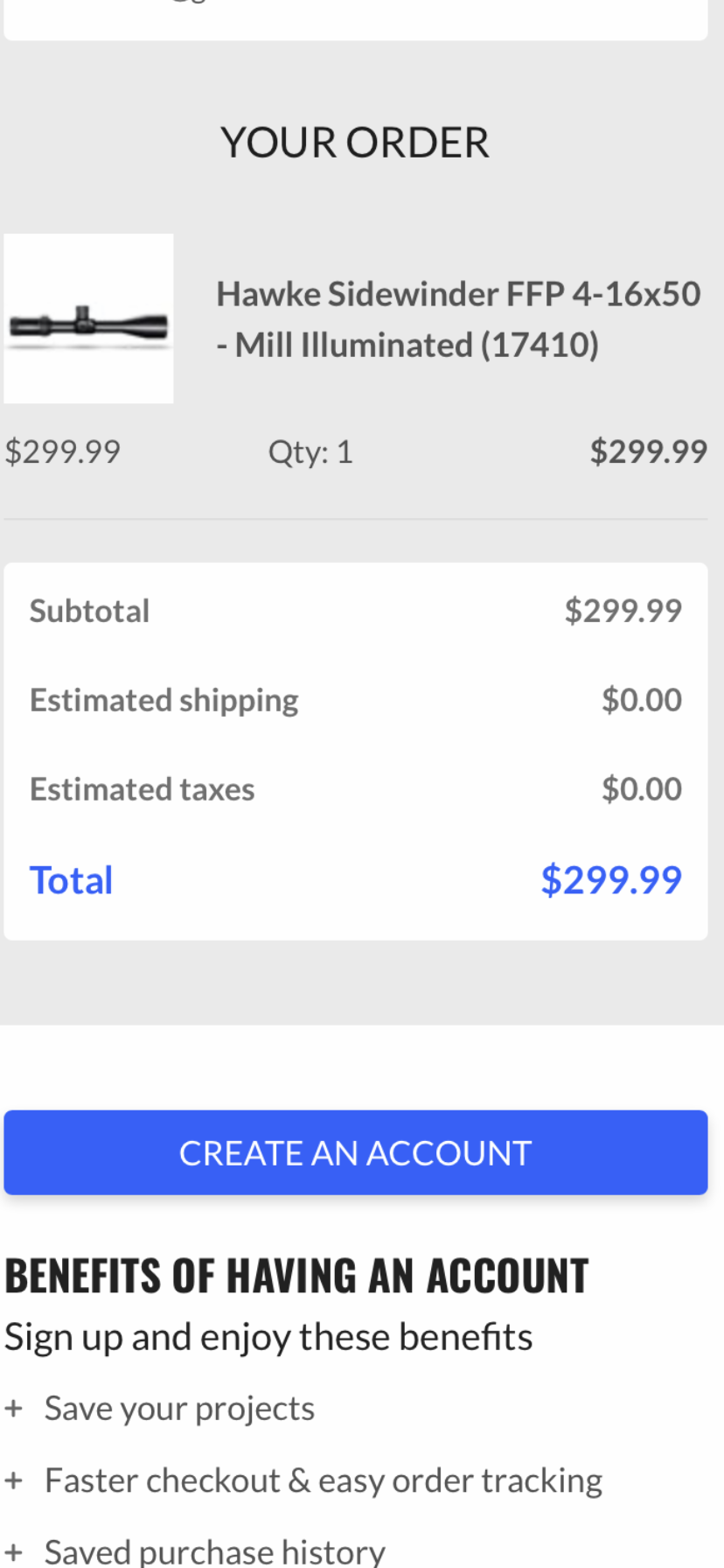Screen dimensions: 724x1568
Task: Click plus icon beside Faster checkout
Action: point(13,1480)
